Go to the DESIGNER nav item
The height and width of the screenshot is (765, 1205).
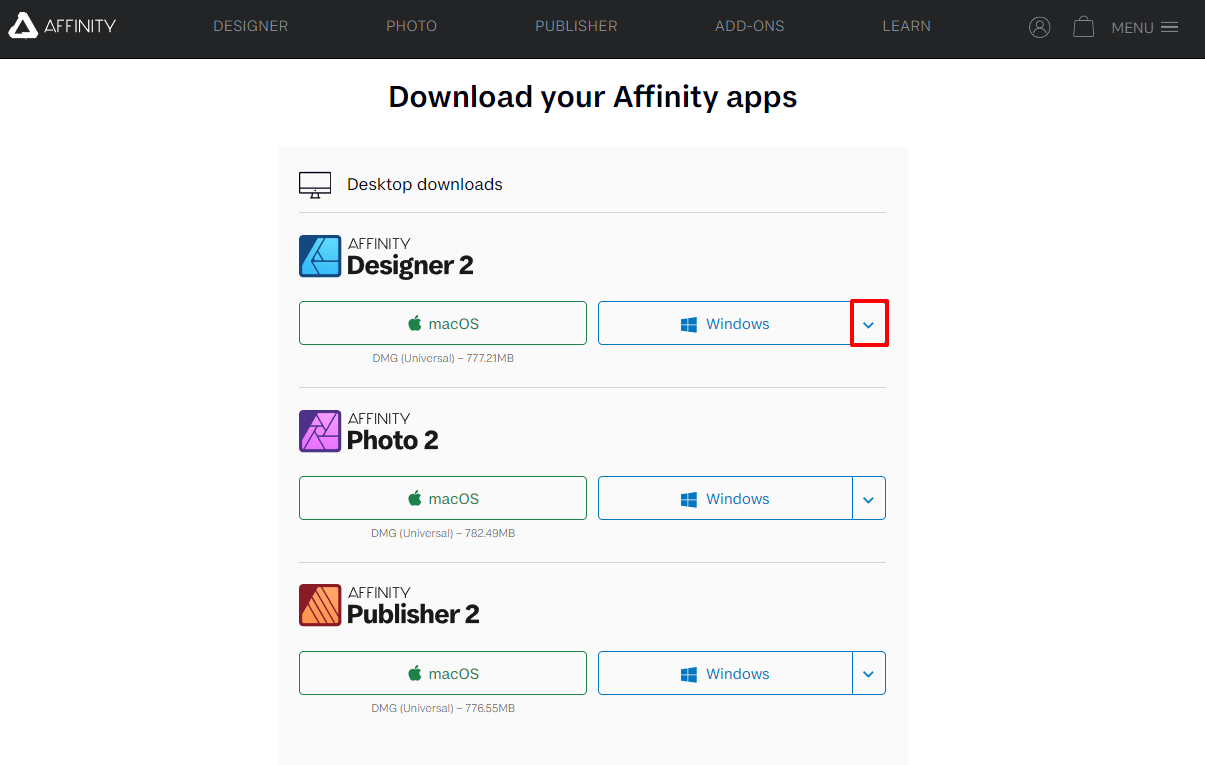click(250, 26)
